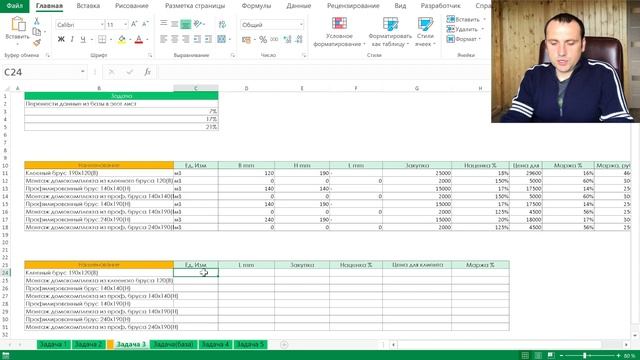Click the yellow fill color bucket swatch
This screenshot has width=640, height=360.
pyautogui.click(x=122, y=39)
